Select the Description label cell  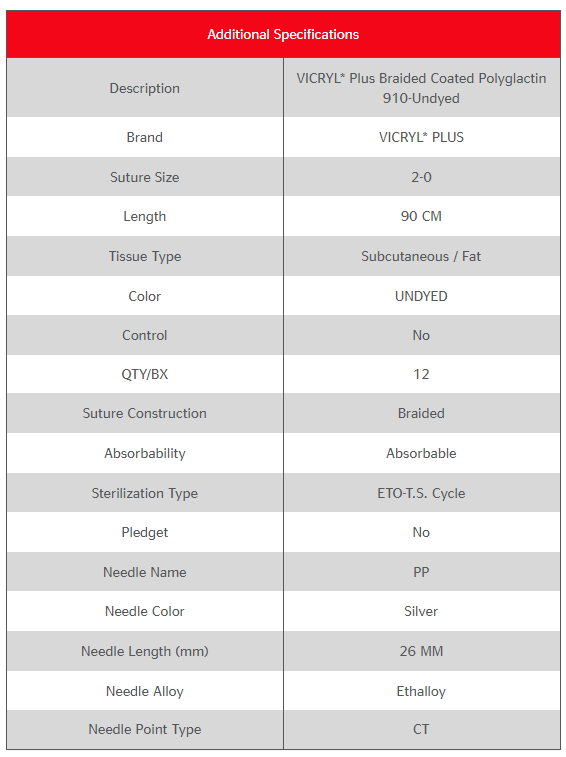tap(144, 88)
